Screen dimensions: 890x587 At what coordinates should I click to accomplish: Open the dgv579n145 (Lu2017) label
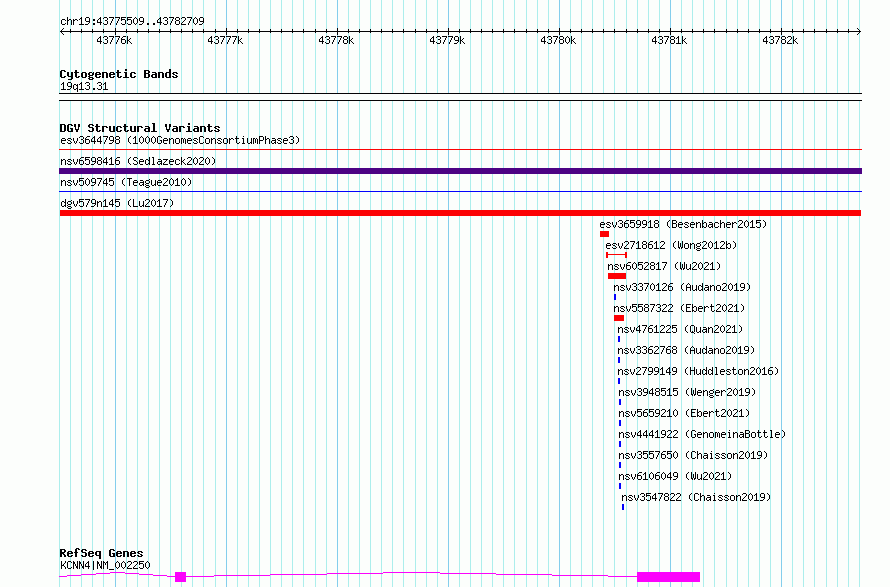117,203
